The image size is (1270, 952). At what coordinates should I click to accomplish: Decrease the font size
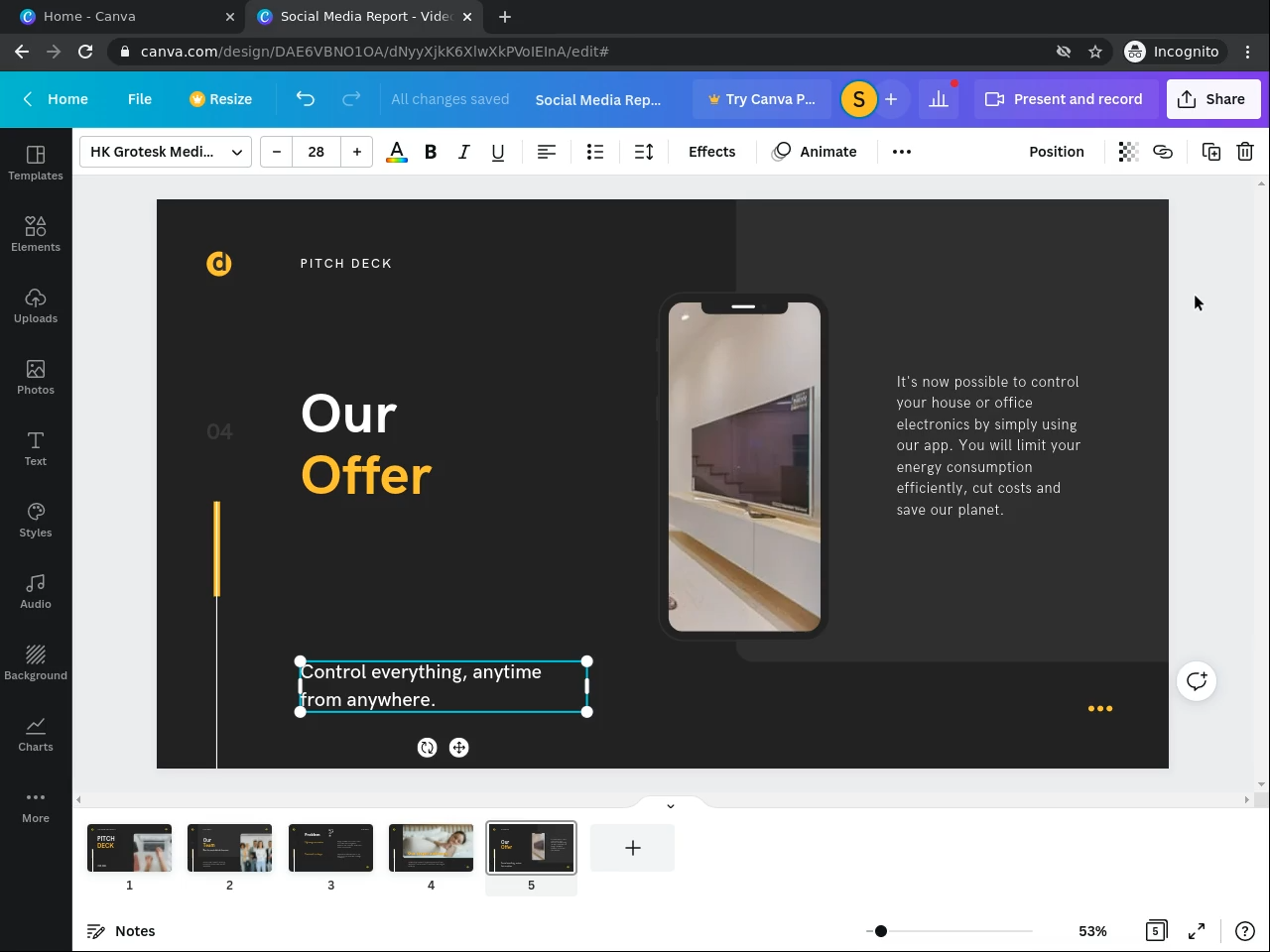(x=277, y=152)
